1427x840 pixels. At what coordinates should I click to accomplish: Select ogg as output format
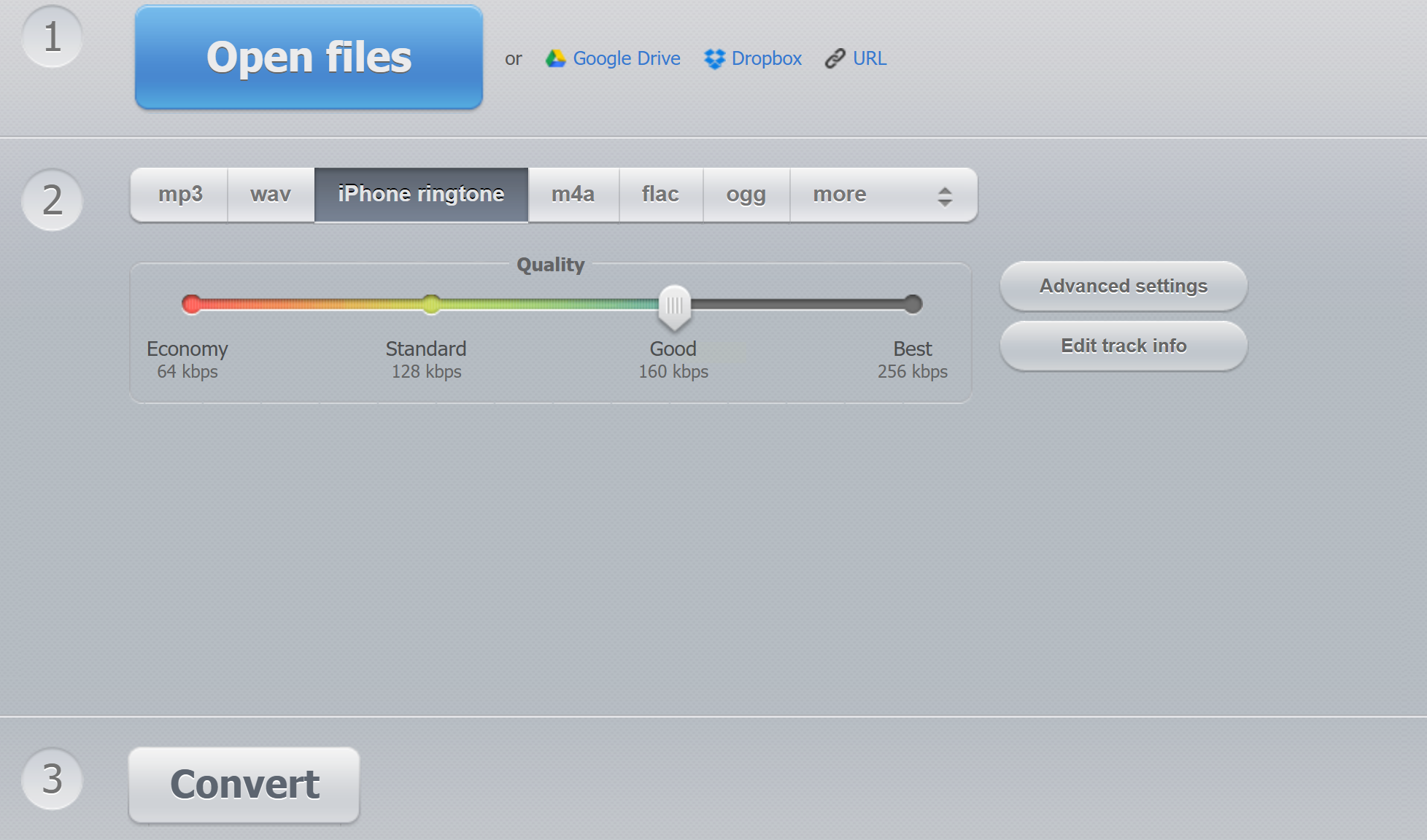(746, 195)
